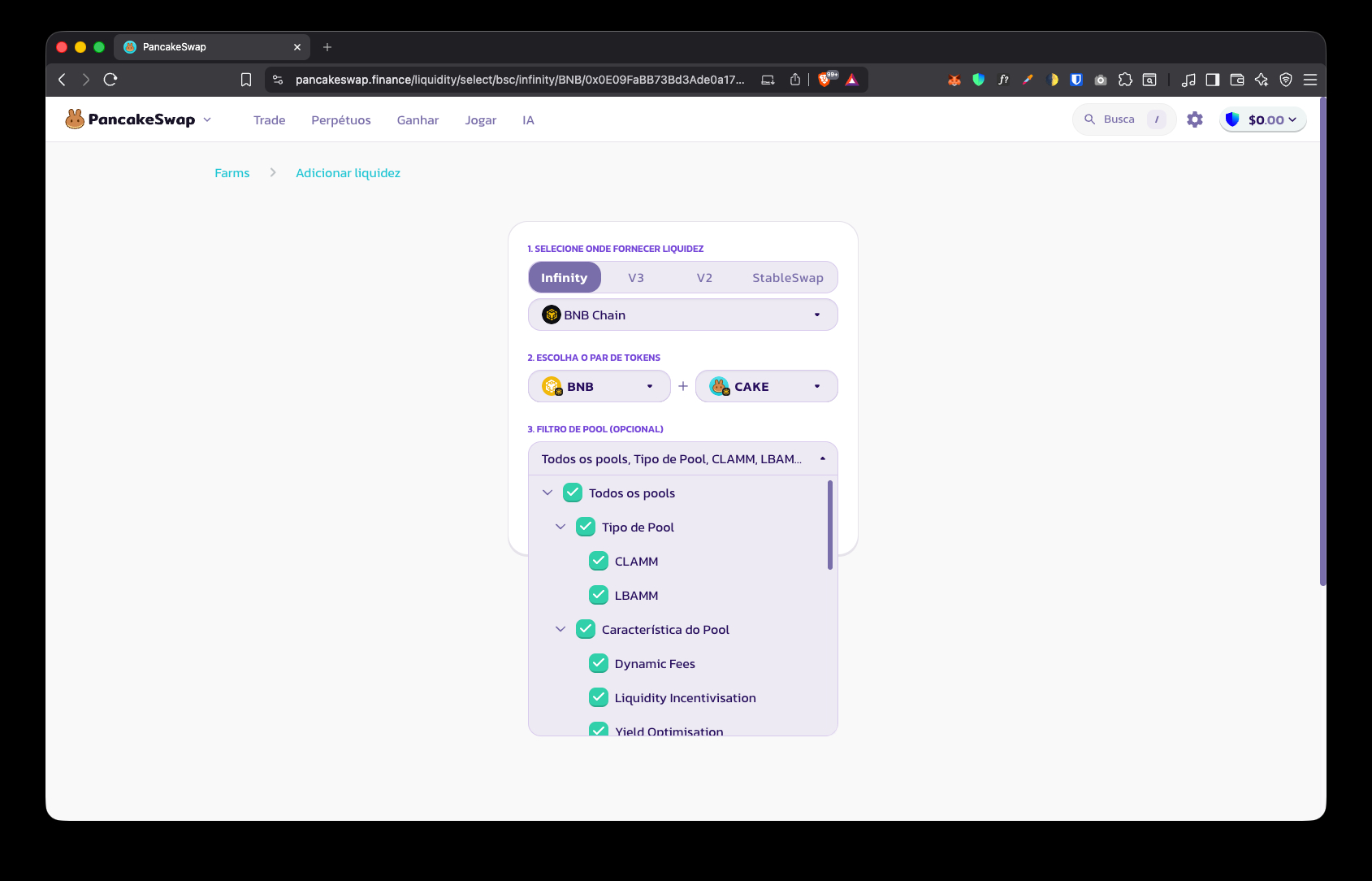Focus the Busca search field
The width and height of the screenshot is (1372, 881).
(x=1124, y=119)
